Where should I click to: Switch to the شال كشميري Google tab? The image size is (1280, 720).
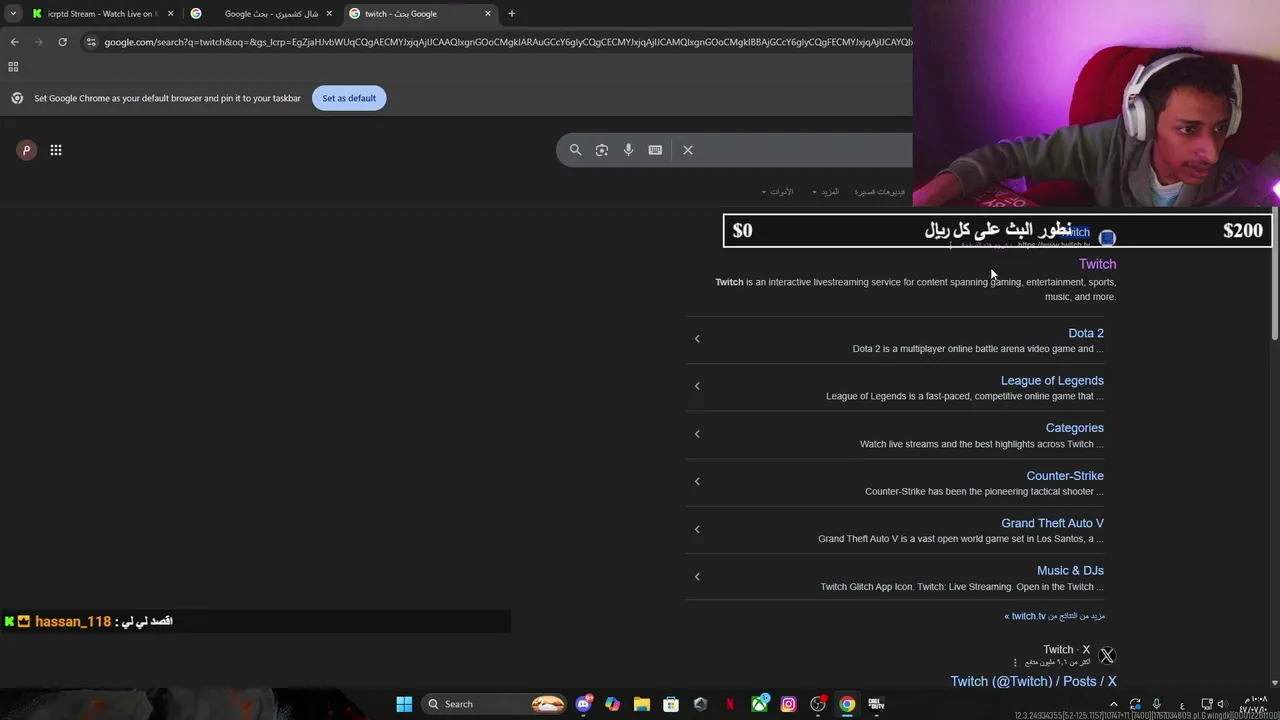coord(260,14)
